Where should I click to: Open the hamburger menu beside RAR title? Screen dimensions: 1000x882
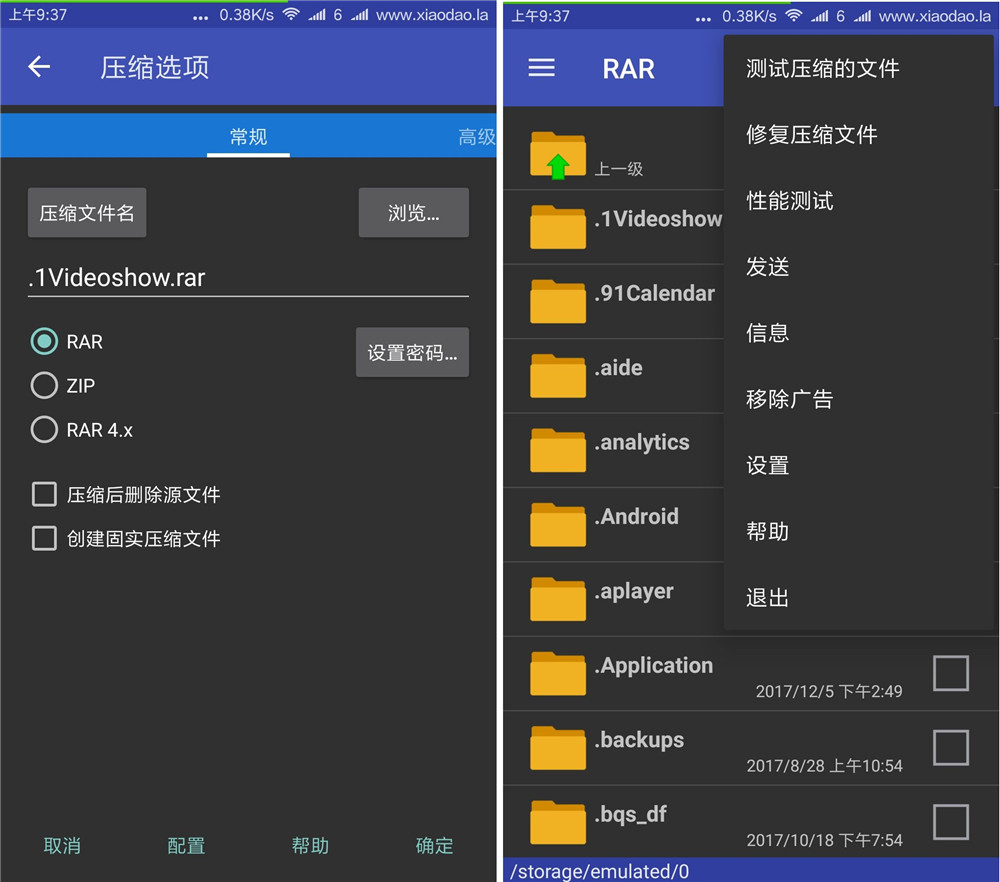(x=541, y=68)
